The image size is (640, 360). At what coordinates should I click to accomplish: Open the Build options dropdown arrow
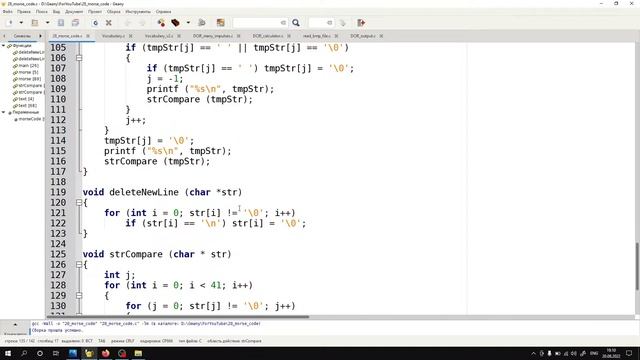pyautogui.click(x=188, y=23)
